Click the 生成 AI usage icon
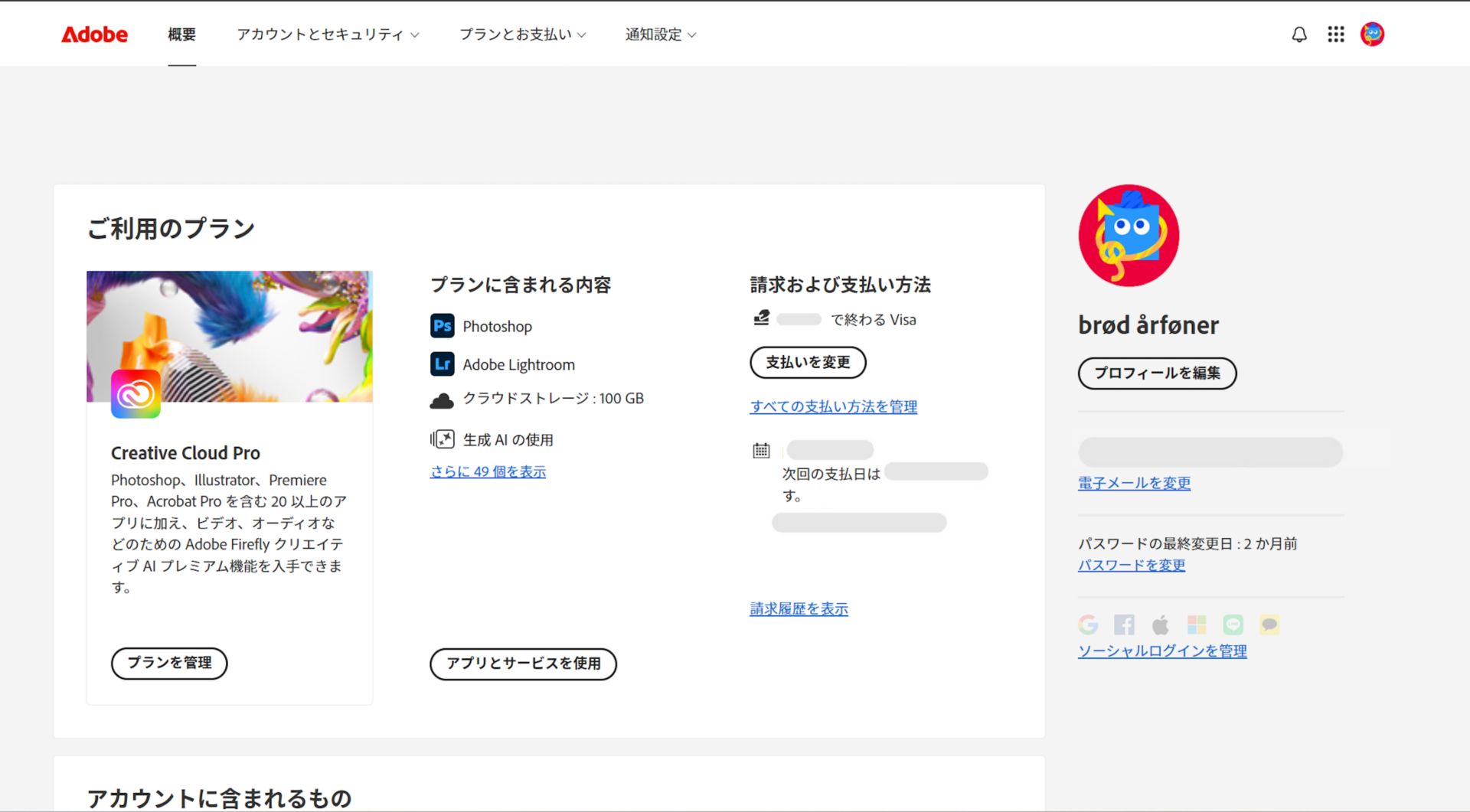 (x=442, y=439)
